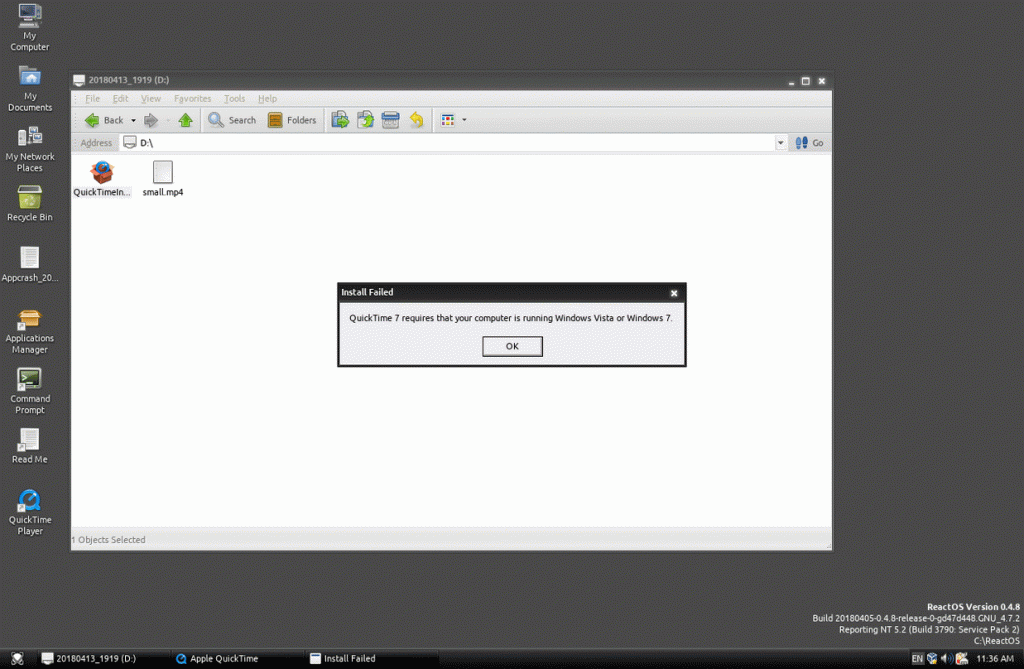Viewport: 1024px width, 669px height.
Task: Expand the address bar dropdown
Action: tap(780, 142)
